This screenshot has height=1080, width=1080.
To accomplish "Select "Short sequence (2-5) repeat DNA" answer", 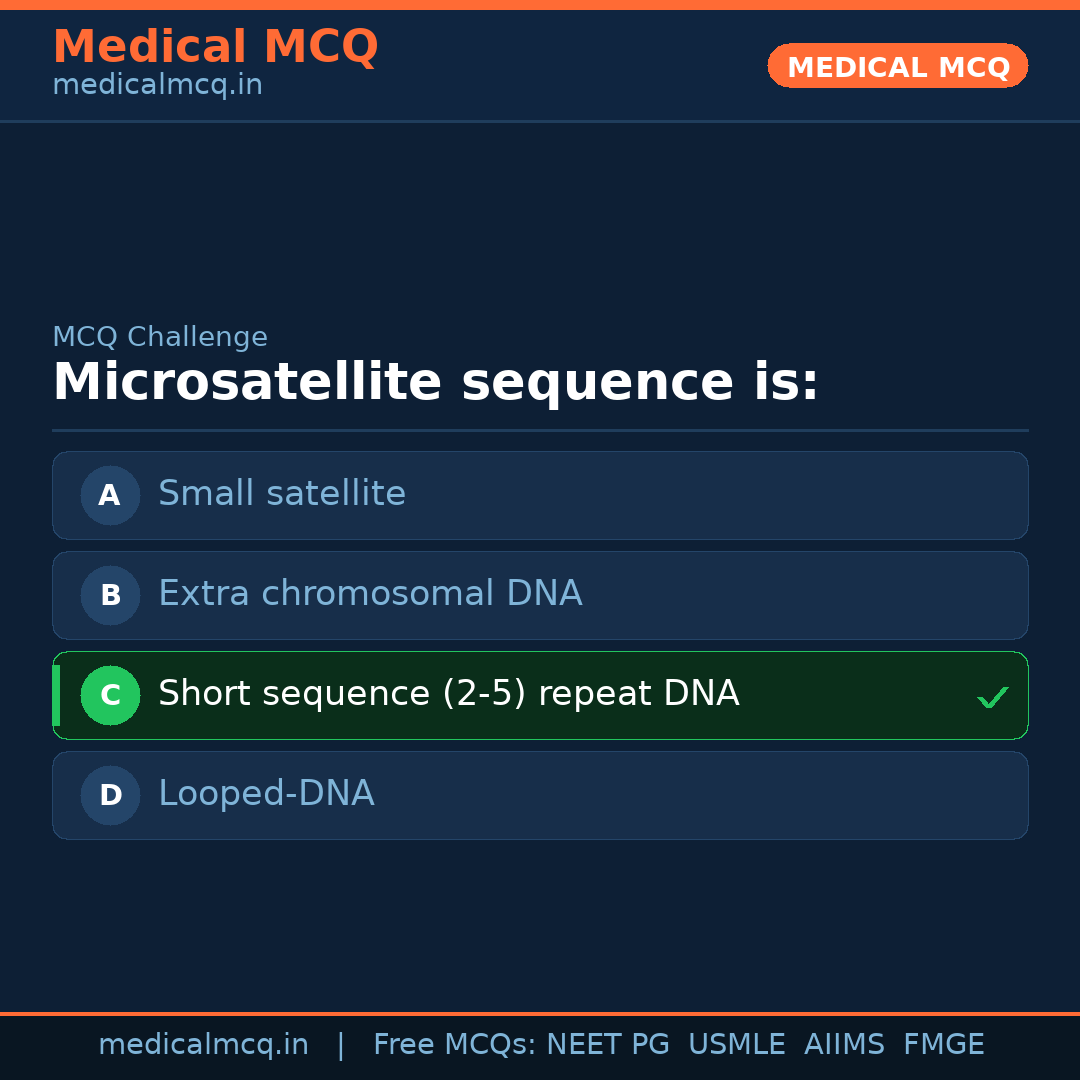I will (x=448, y=694).
